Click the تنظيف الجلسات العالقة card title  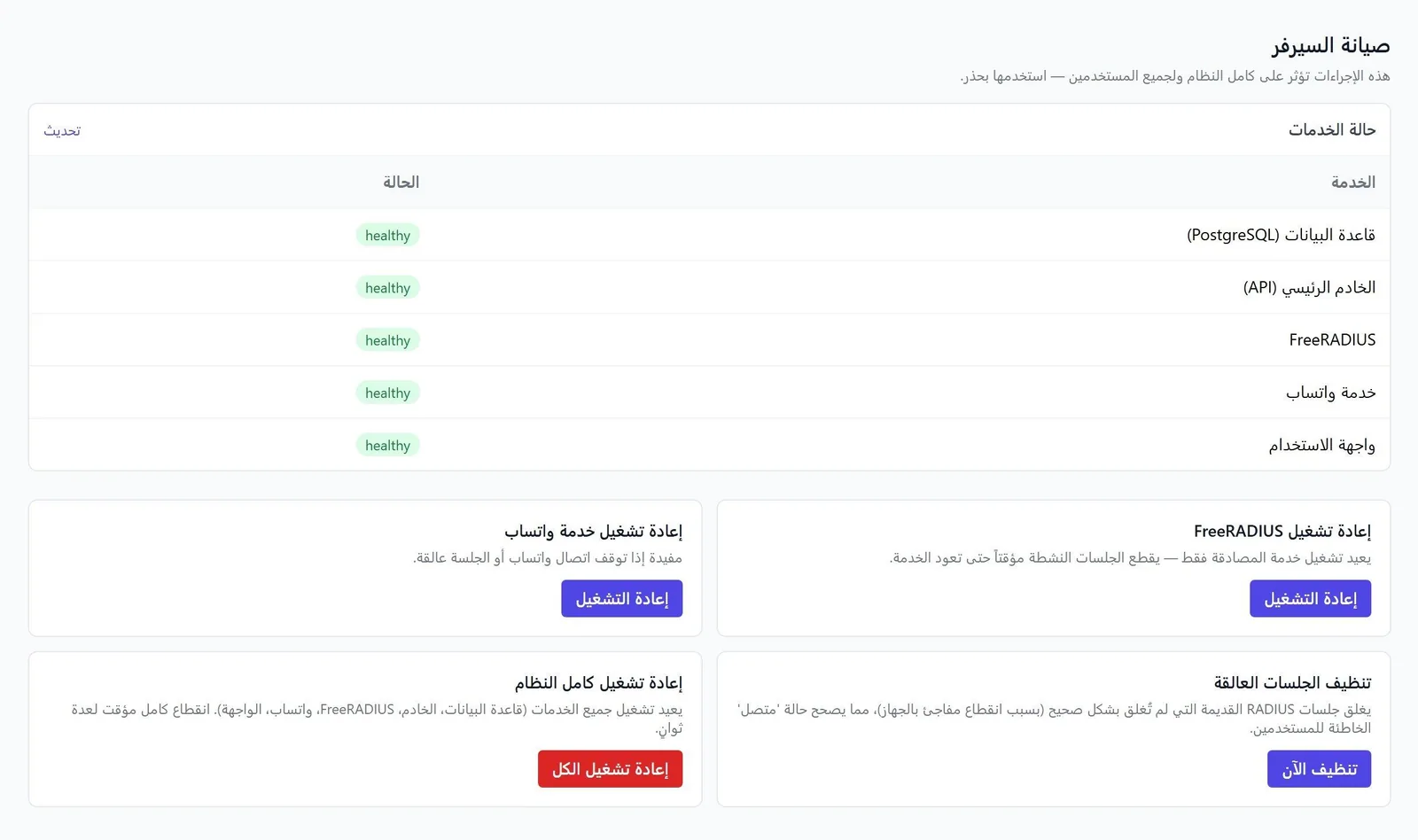pyautogui.click(x=1292, y=682)
